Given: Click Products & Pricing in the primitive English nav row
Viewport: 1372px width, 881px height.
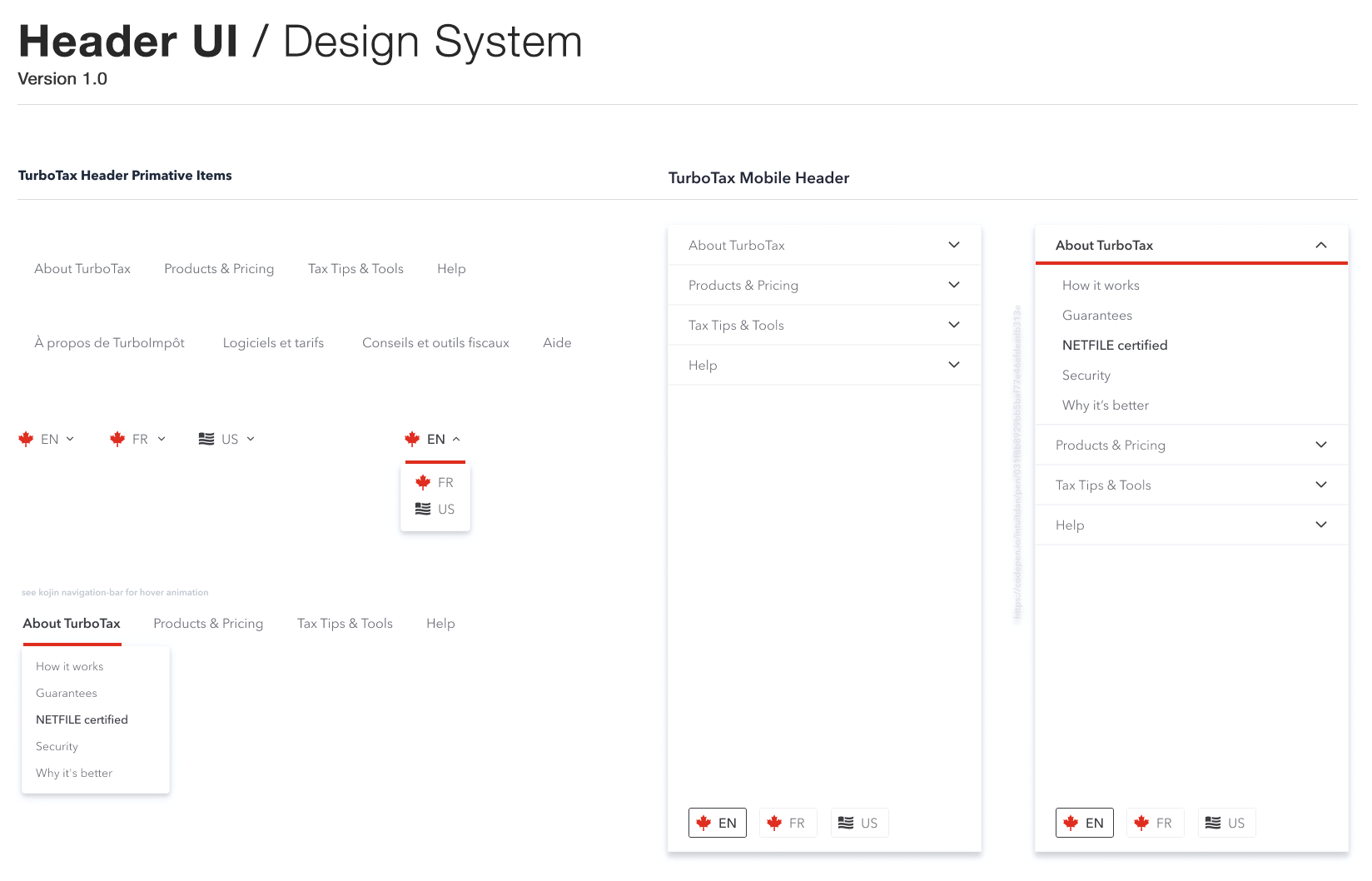Looking at the screenshot, I should pos(219,269).
